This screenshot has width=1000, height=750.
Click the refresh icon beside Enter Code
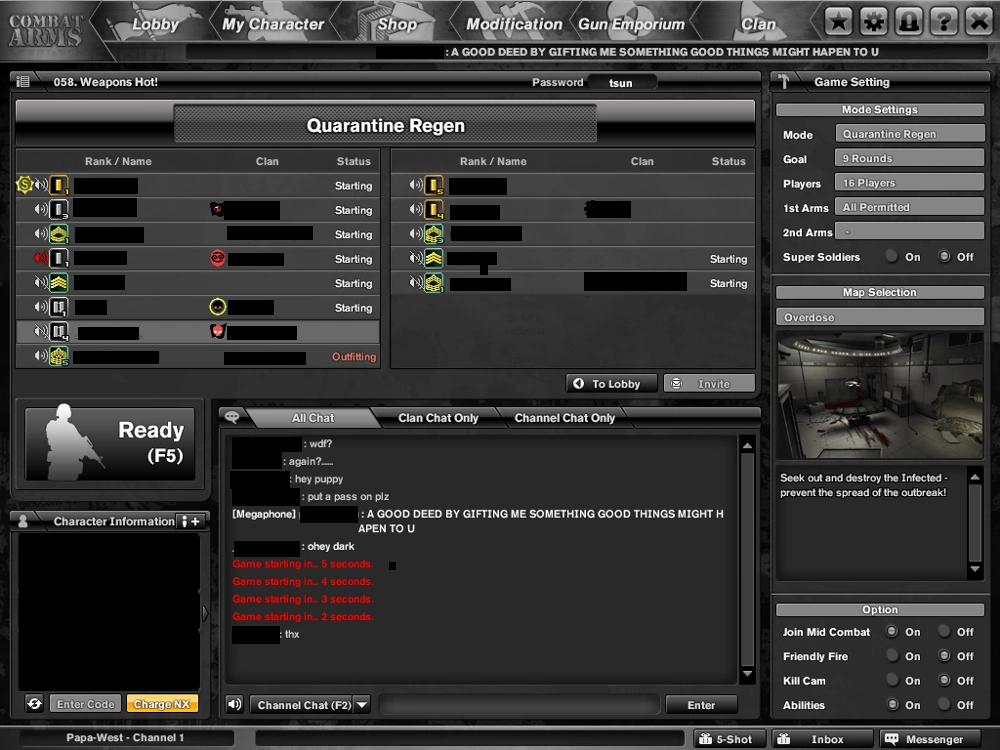(x=34, y=703)
